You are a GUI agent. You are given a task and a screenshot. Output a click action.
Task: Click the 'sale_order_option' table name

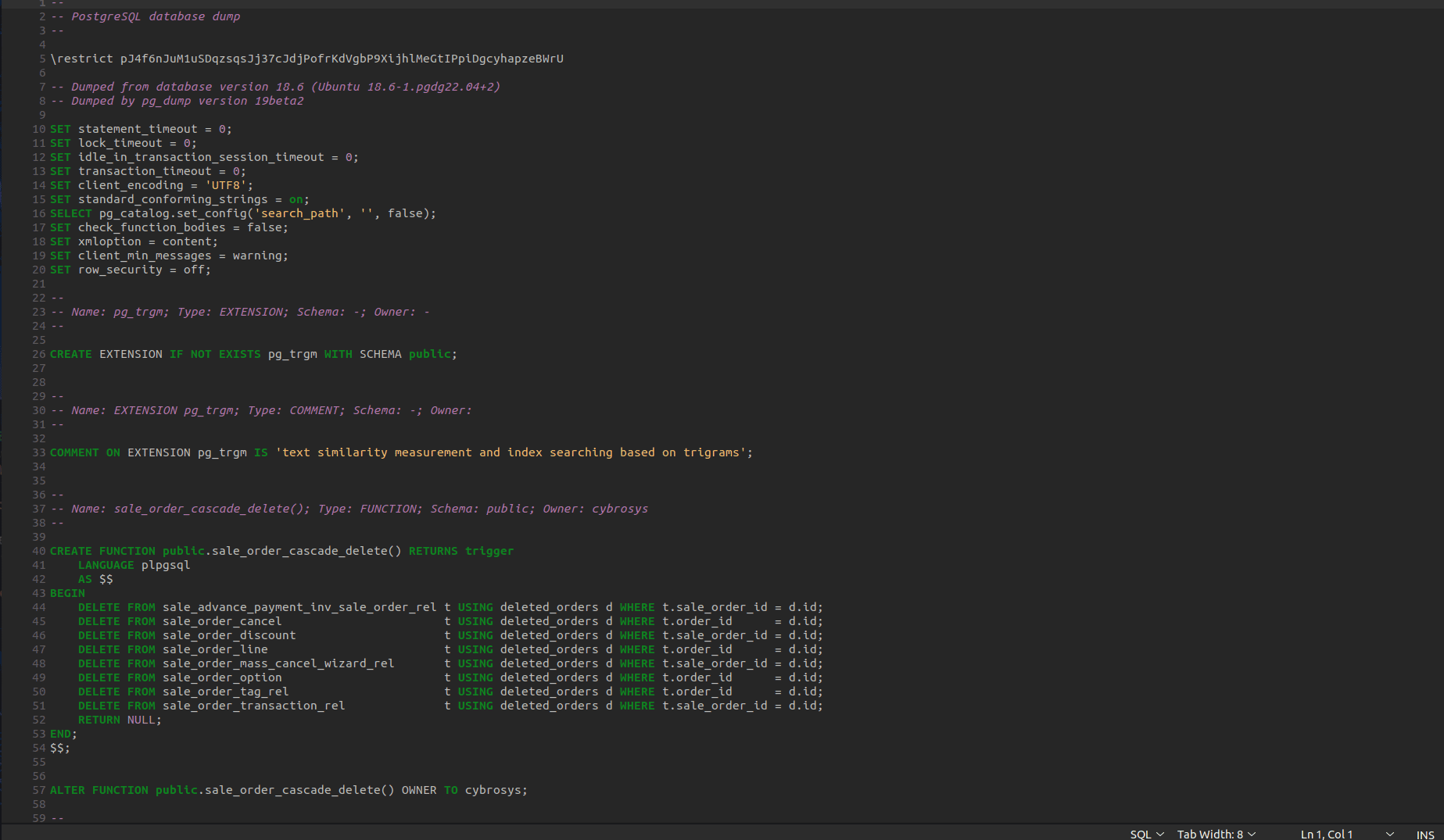click(x=222, y=677)
